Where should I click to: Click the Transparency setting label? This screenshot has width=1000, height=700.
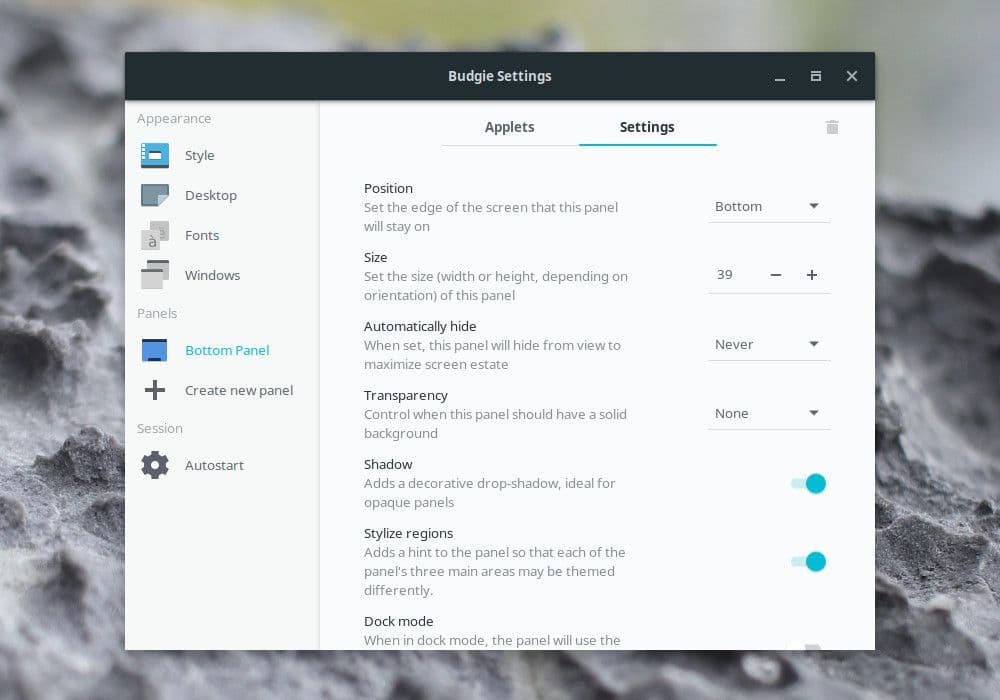[406, 395]
